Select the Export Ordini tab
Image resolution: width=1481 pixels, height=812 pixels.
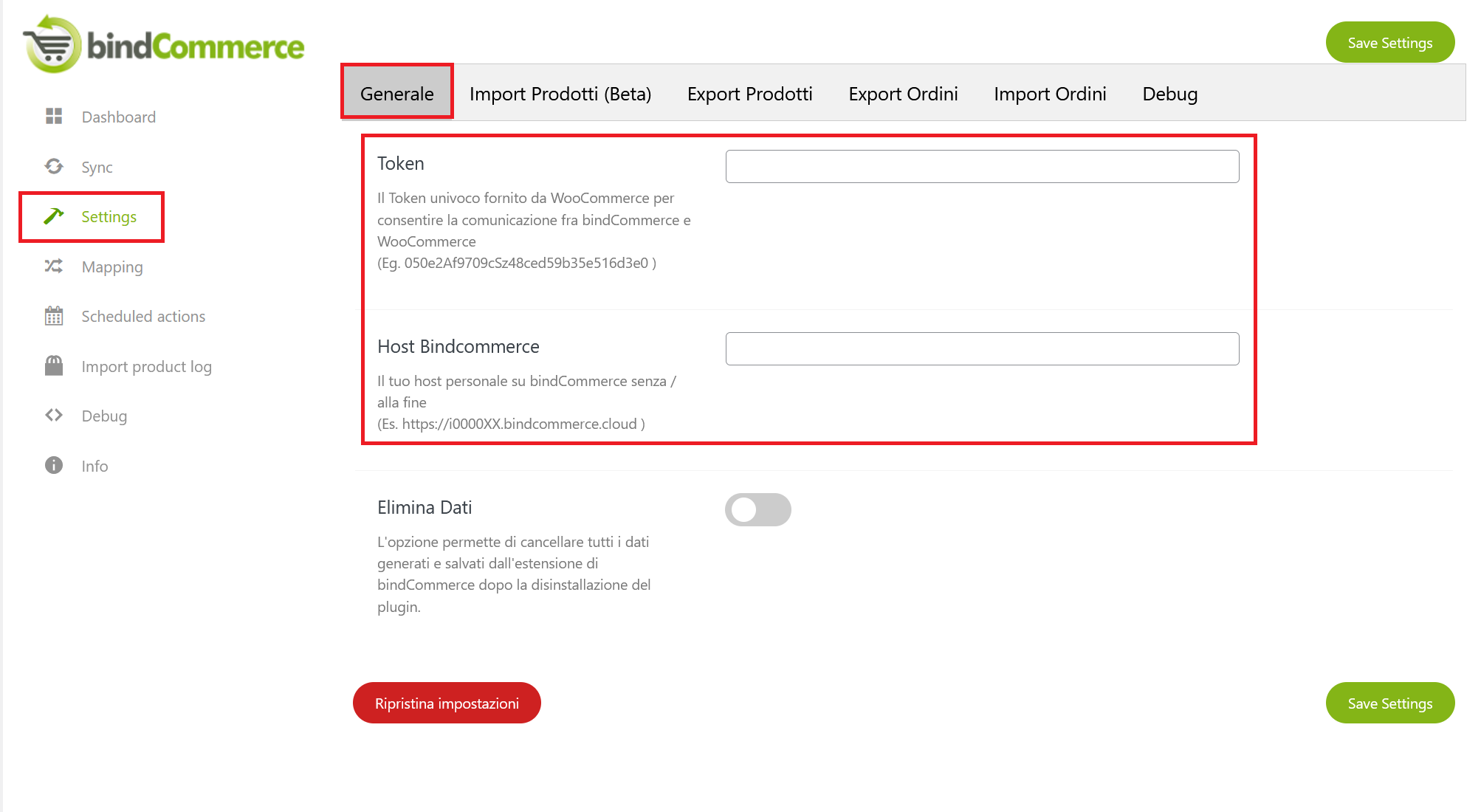(x=903, y=94)
